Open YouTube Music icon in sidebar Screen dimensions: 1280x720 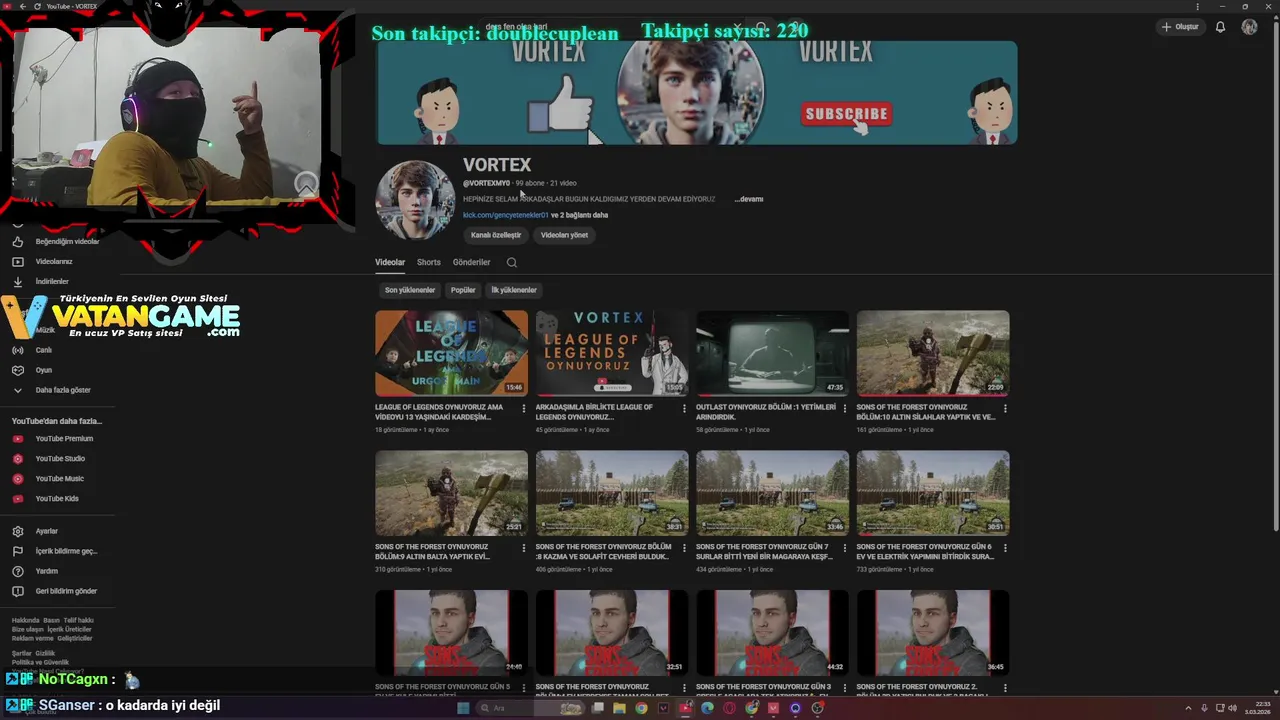[17, 478]
